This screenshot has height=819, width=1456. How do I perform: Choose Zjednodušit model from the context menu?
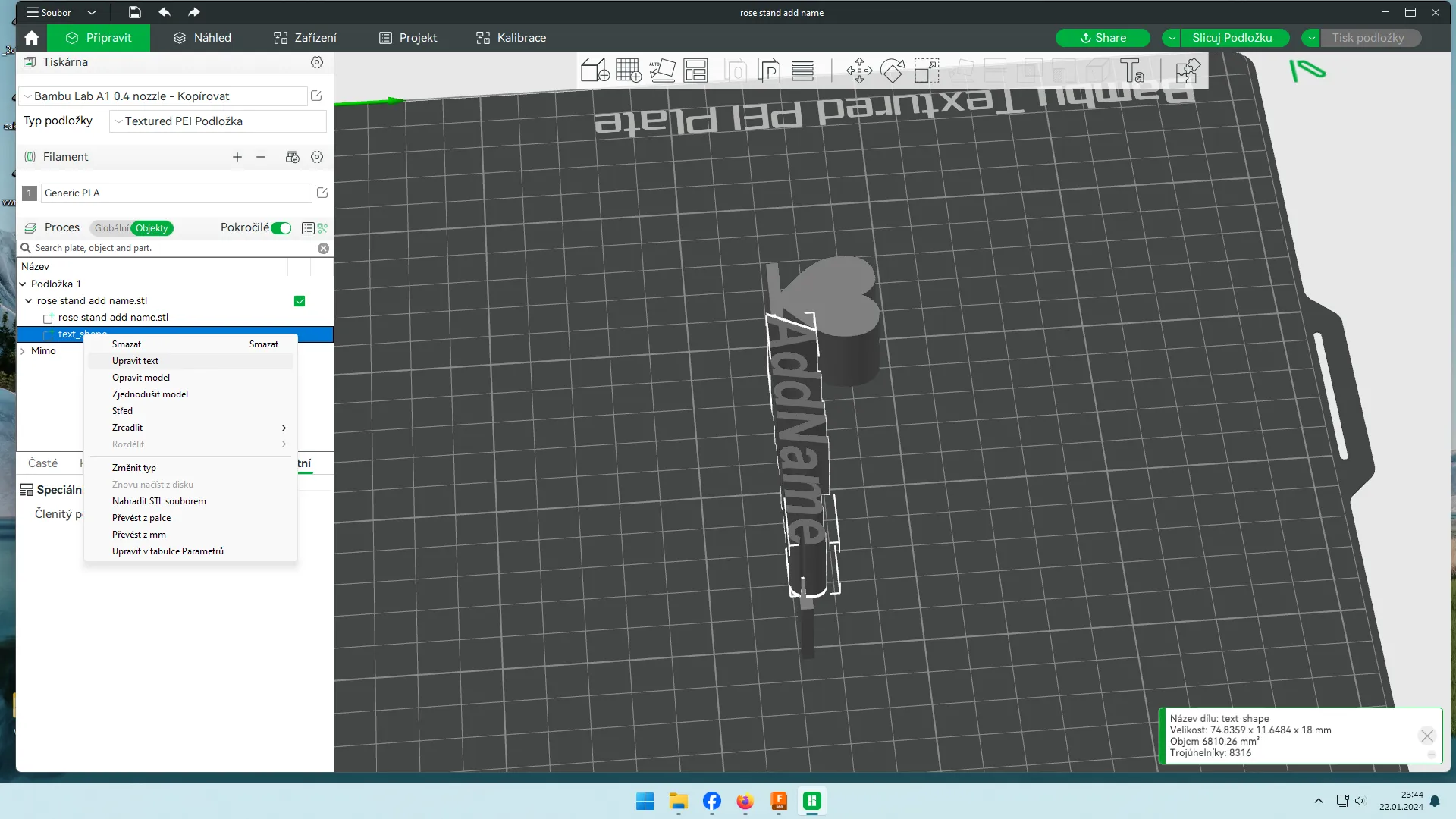pyautogui.click(x=190, y=394)
